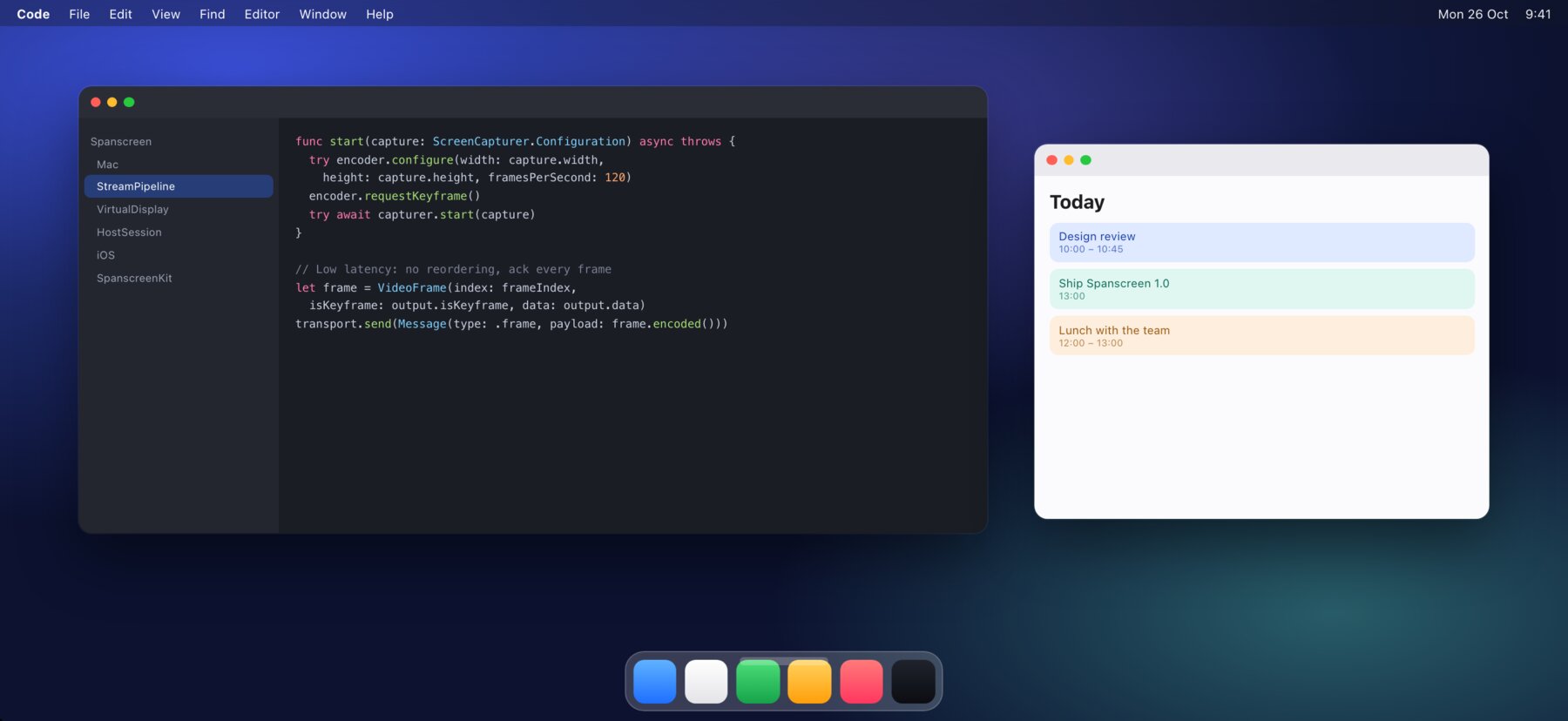Minimize the code editor window
The image size is (1568, 721).
[x=112, y=102]
